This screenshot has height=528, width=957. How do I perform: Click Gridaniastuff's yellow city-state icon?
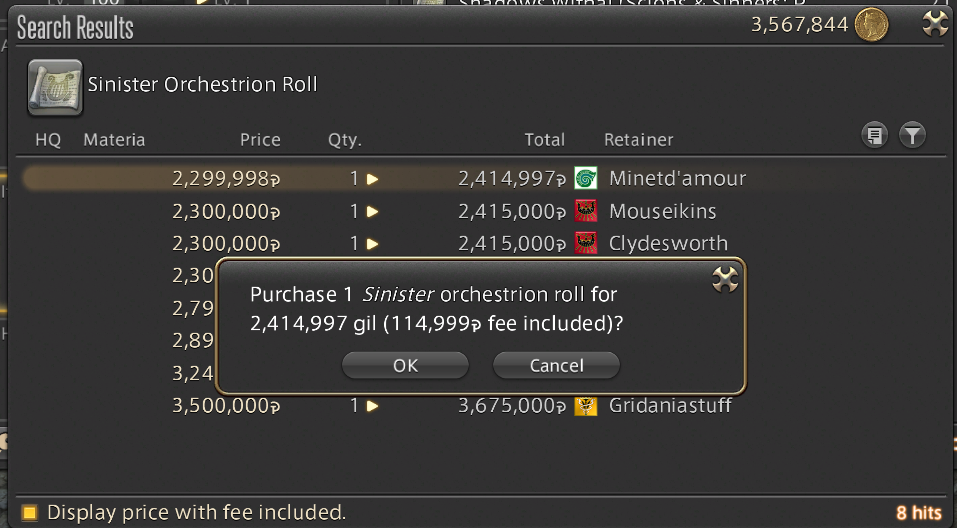click(x=586, y=405)
